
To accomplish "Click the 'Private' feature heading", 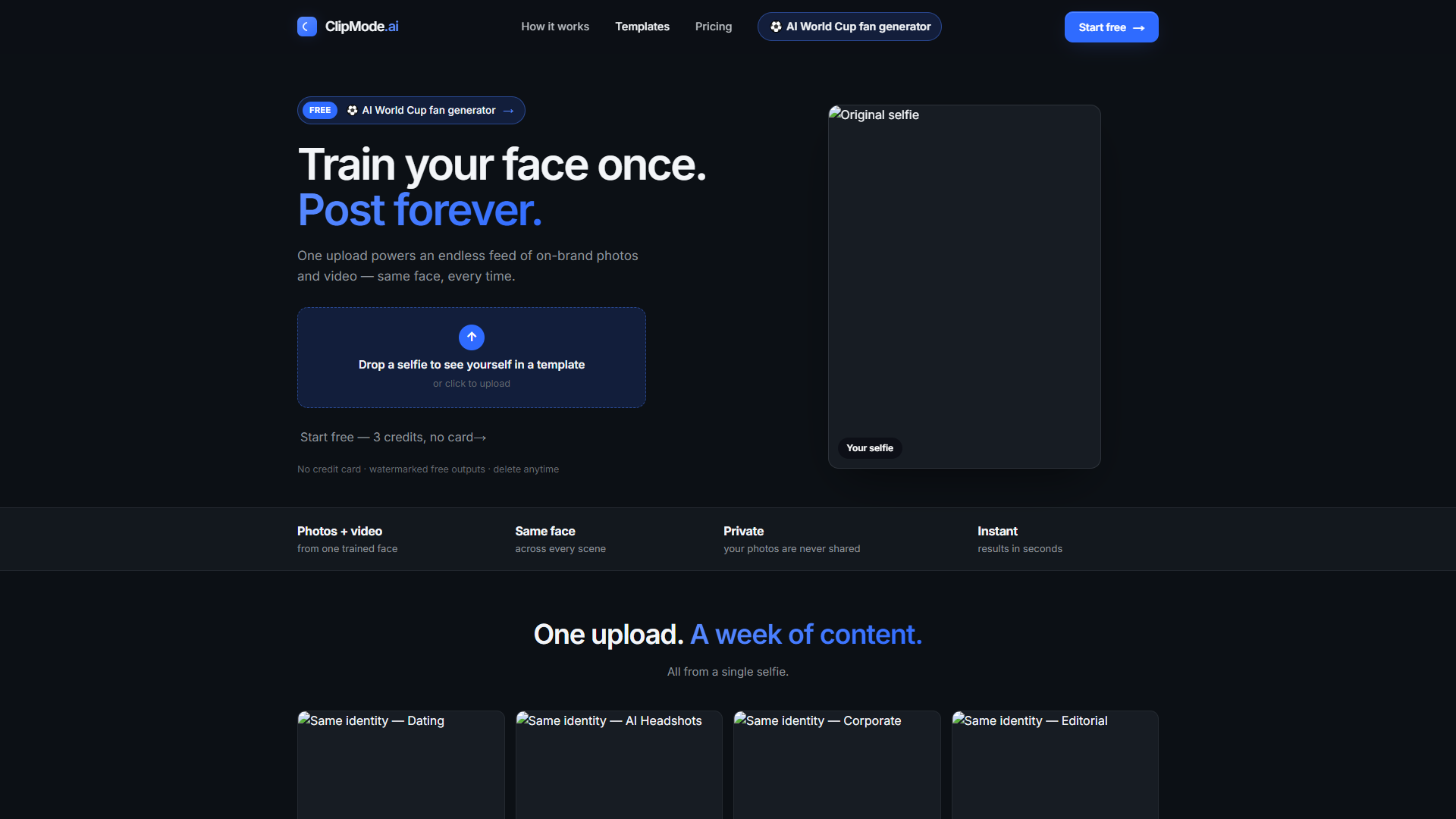I will pyautogui.click(x=744, y=532).
